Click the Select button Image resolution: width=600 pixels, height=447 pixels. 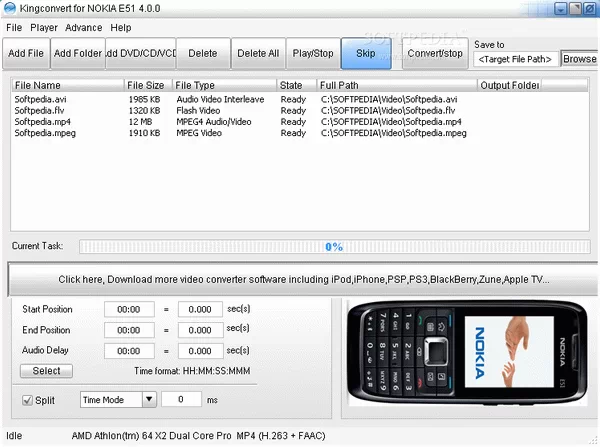pyautogui.click(x=46, y=371)
